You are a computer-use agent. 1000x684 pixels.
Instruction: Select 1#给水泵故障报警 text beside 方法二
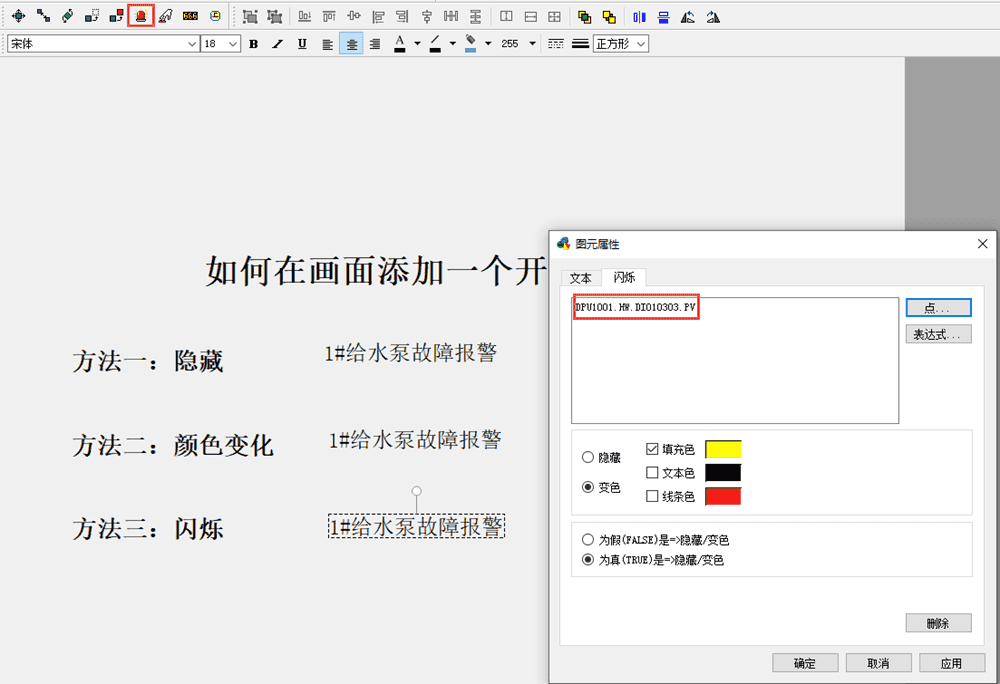(415, 439)
